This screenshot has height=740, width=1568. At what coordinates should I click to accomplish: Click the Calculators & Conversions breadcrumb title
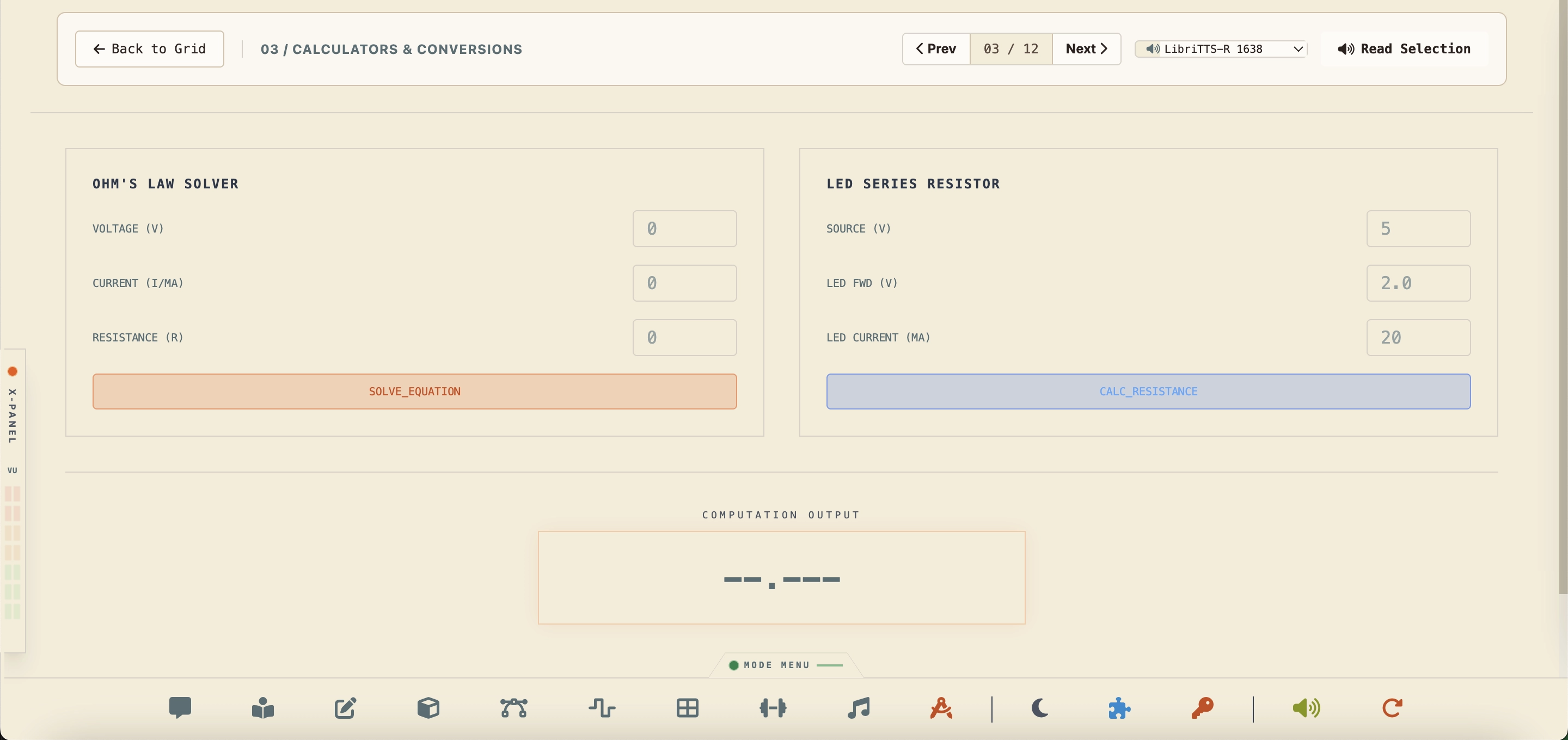(391, 50)
